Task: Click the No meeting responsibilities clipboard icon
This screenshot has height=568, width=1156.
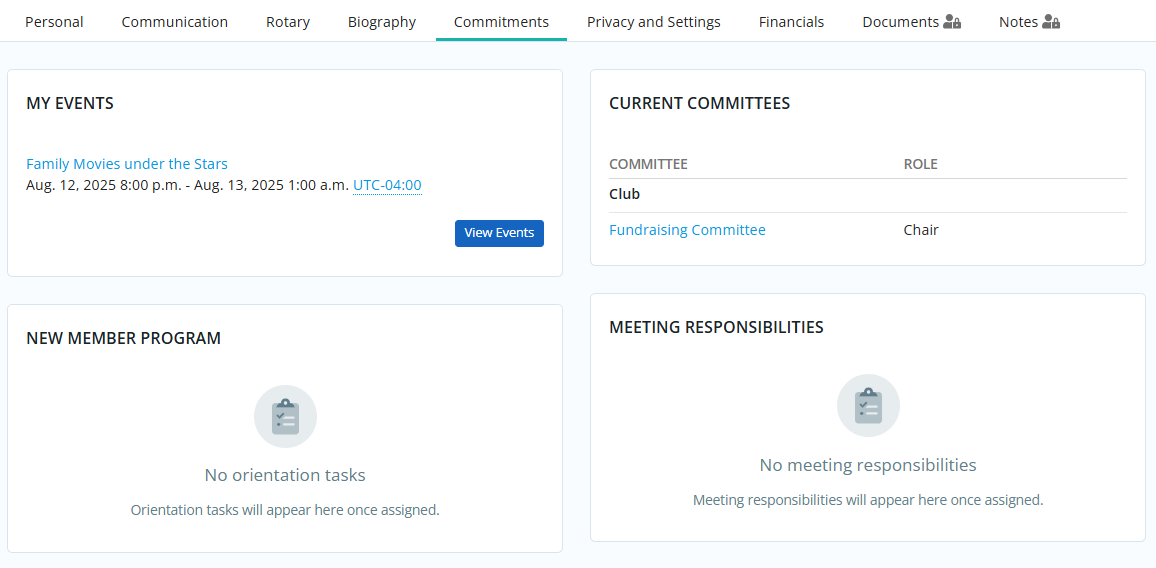Action: point(868,406)
